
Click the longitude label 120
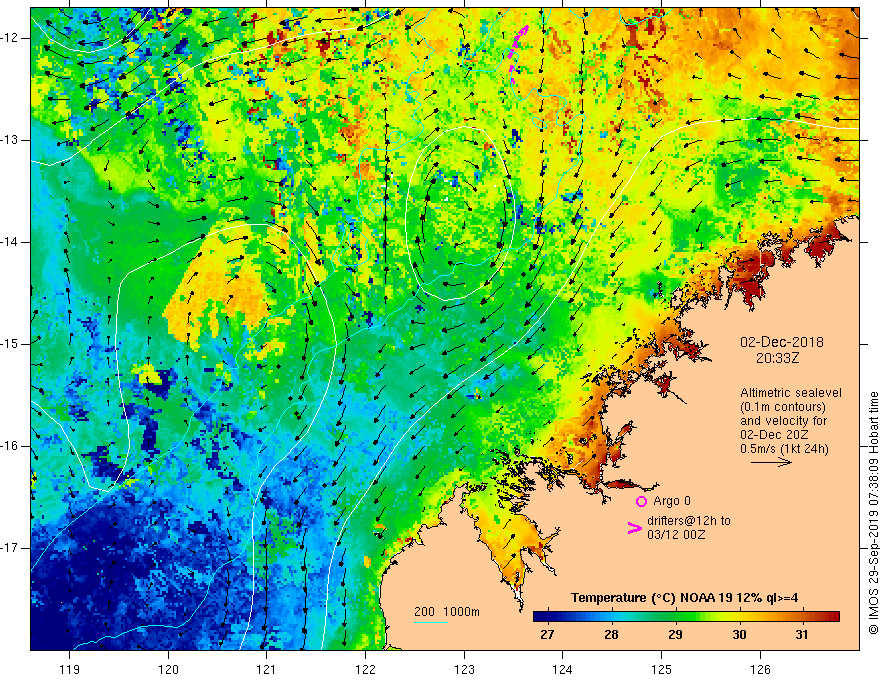point(168,669)
